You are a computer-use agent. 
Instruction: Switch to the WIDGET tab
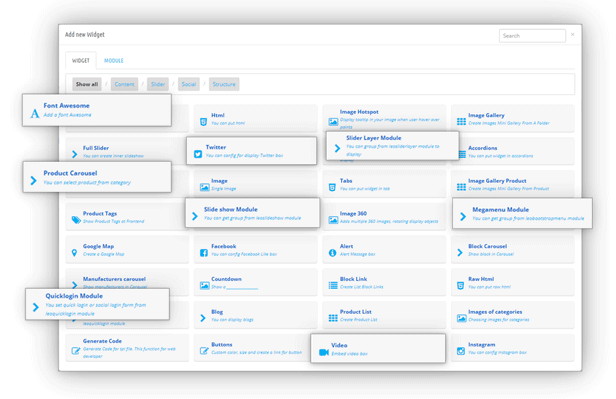click(81, 60)
